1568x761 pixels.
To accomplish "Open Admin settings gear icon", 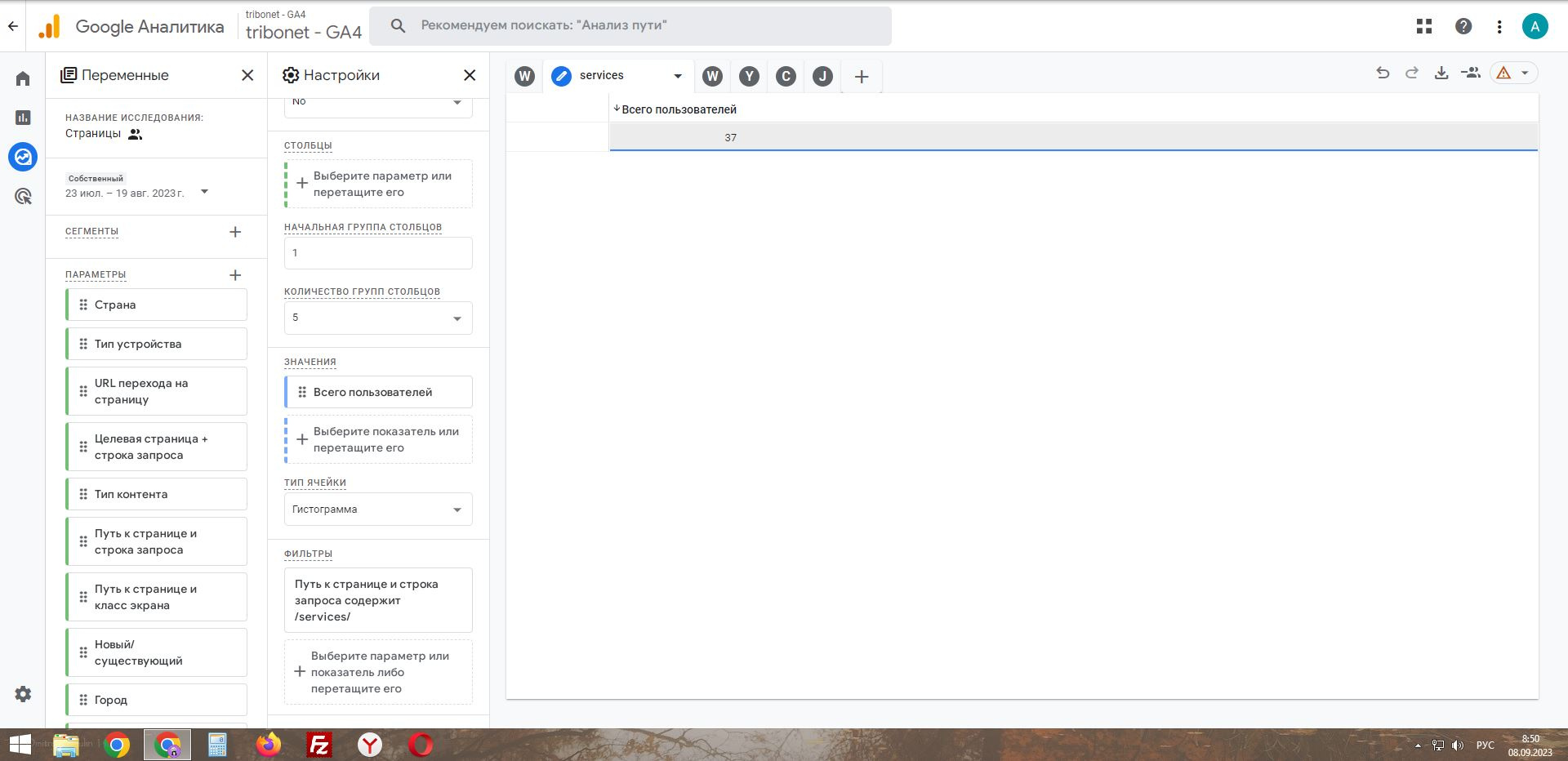I will click(x=23, y=693).
